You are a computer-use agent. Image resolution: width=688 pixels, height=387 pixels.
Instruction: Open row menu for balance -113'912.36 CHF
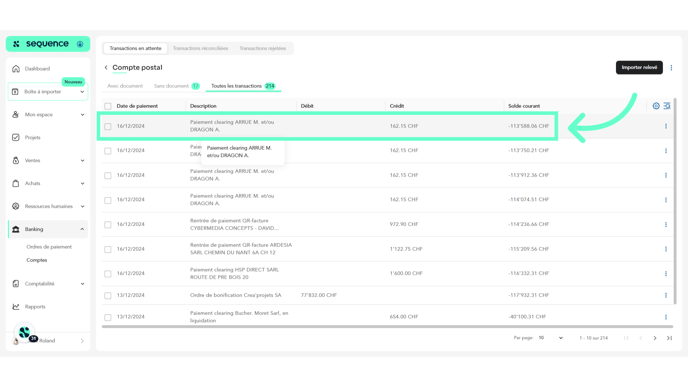pos(666,175)
